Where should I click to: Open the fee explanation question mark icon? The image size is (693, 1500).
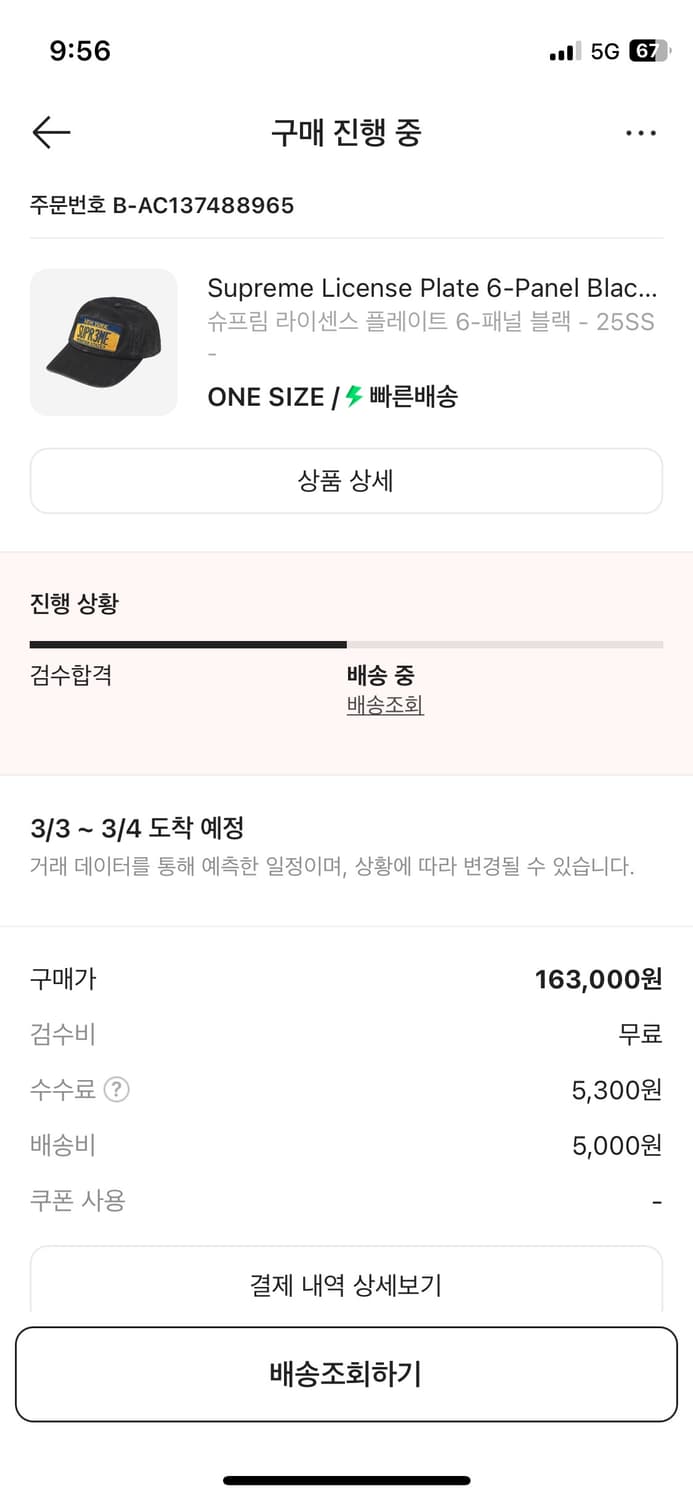point(117,1089)
